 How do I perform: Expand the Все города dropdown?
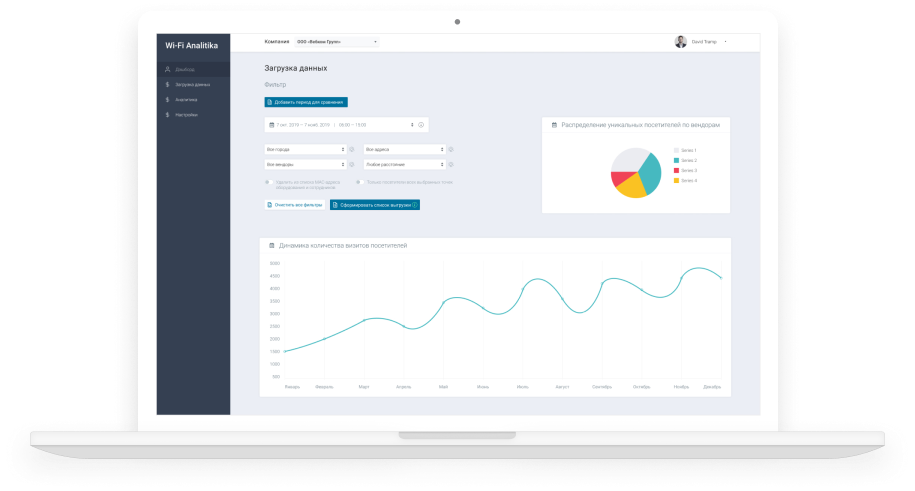305,149
